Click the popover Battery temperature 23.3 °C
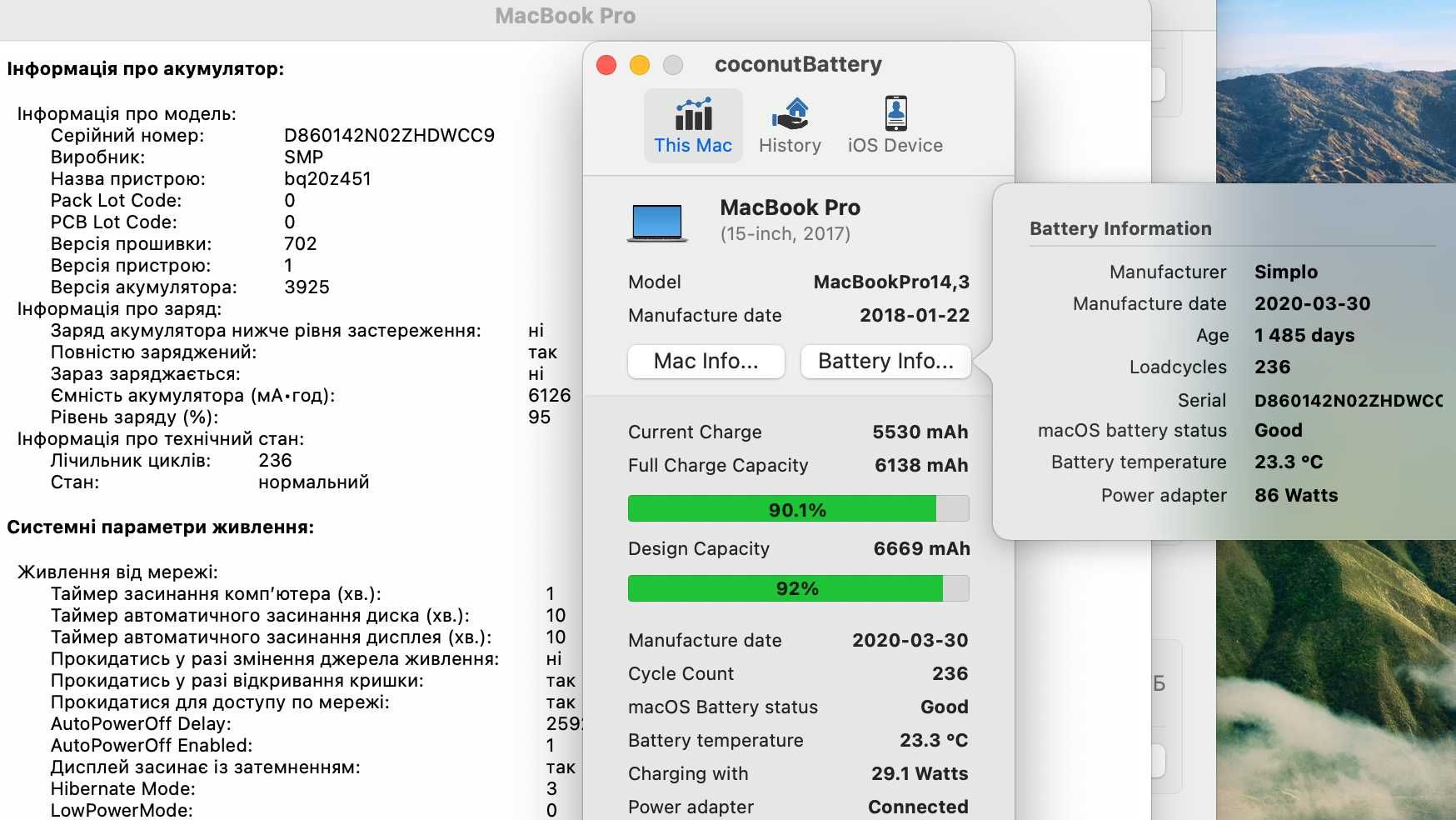The width and height of the screenshot is (1456, 820). (1289, 462)
